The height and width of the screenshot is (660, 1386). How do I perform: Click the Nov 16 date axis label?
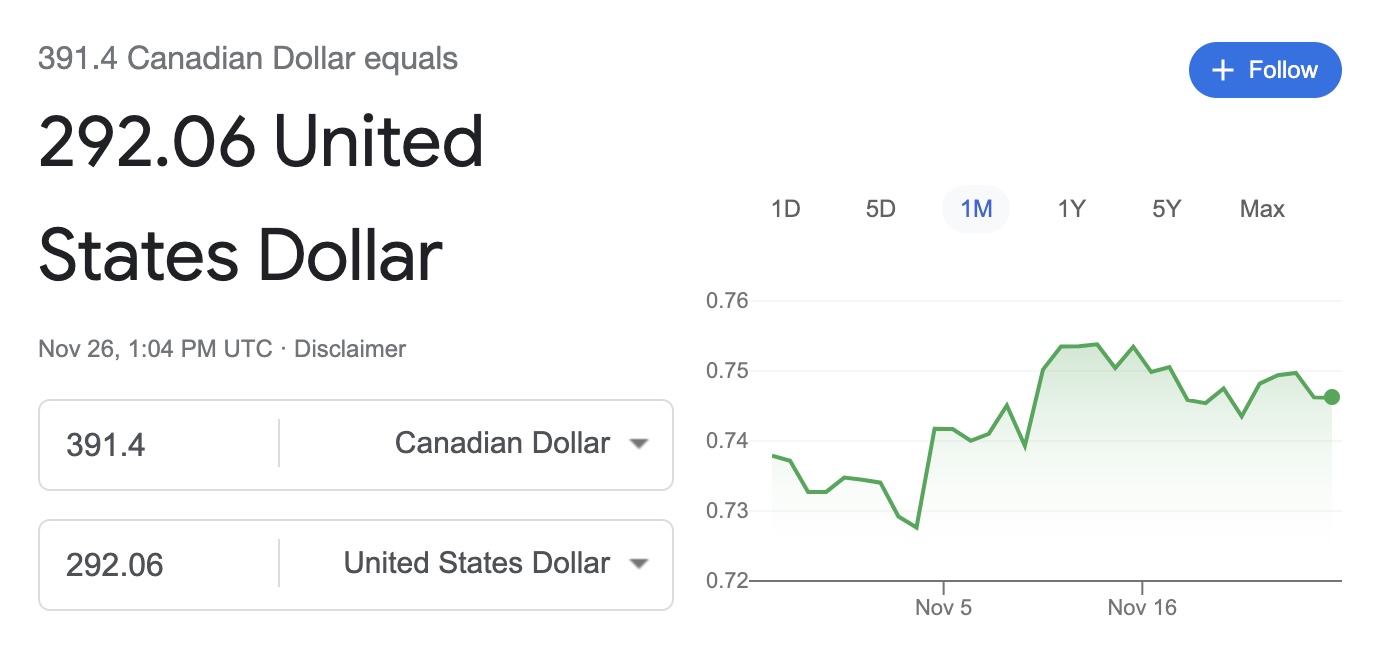point(1142,607)
